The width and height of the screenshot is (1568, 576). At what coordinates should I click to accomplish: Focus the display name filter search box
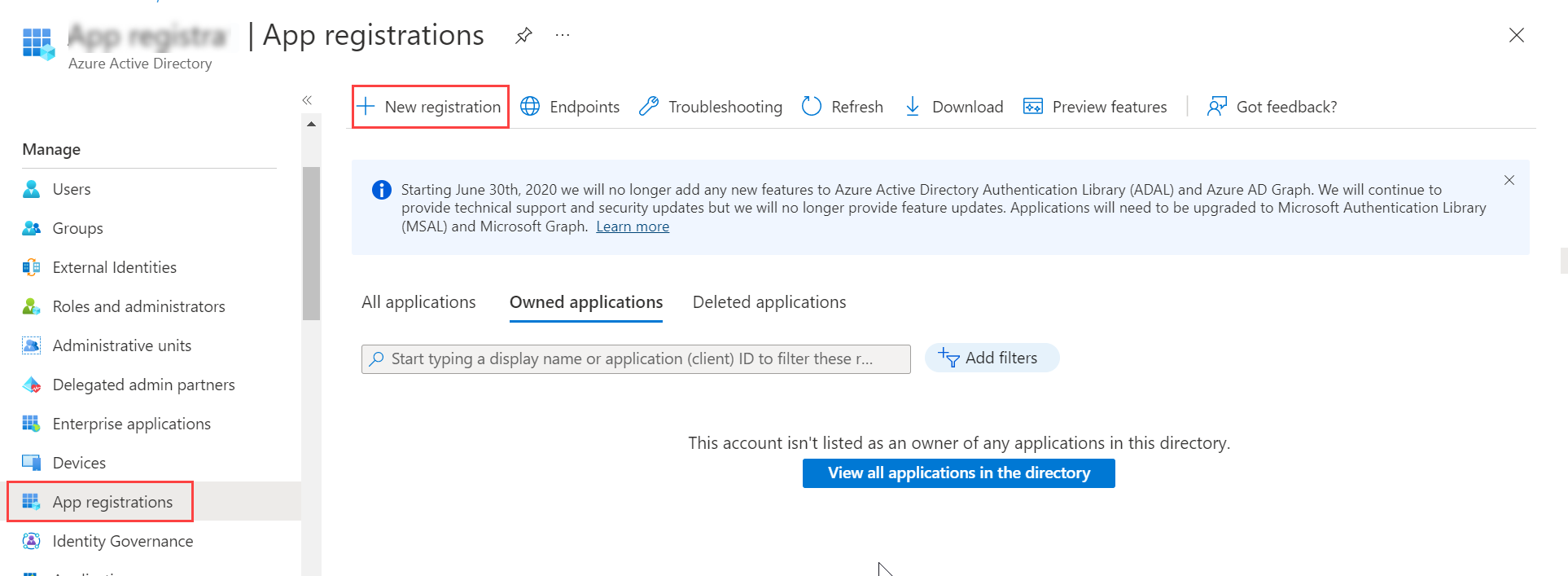click(x=636, y=359)
